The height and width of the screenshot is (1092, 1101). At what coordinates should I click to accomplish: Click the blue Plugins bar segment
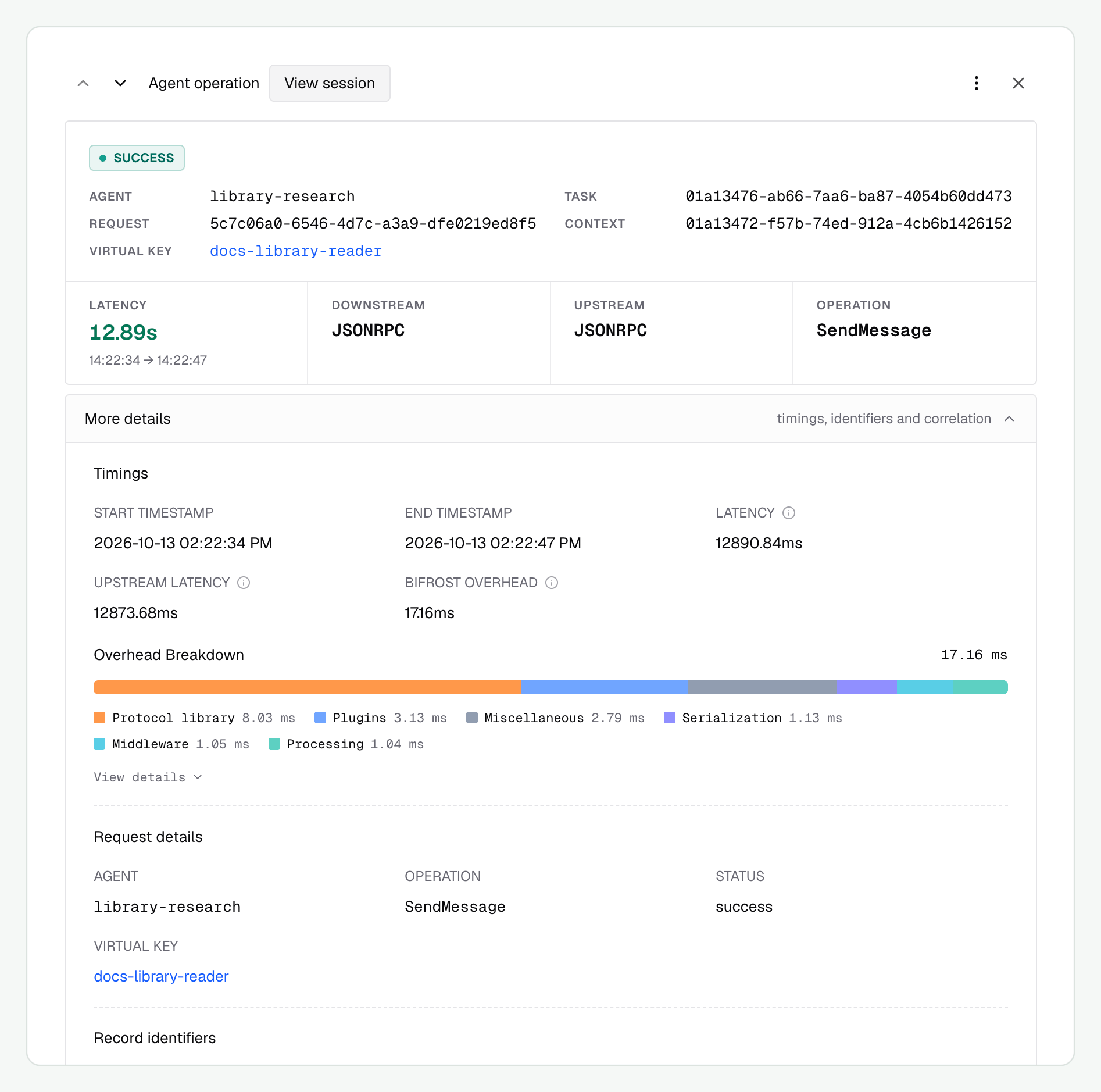point(605,687)
